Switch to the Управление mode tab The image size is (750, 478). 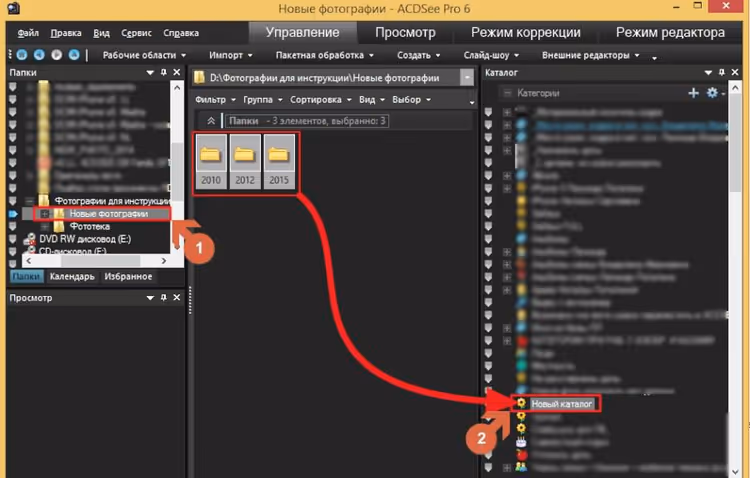click(303, 33)
